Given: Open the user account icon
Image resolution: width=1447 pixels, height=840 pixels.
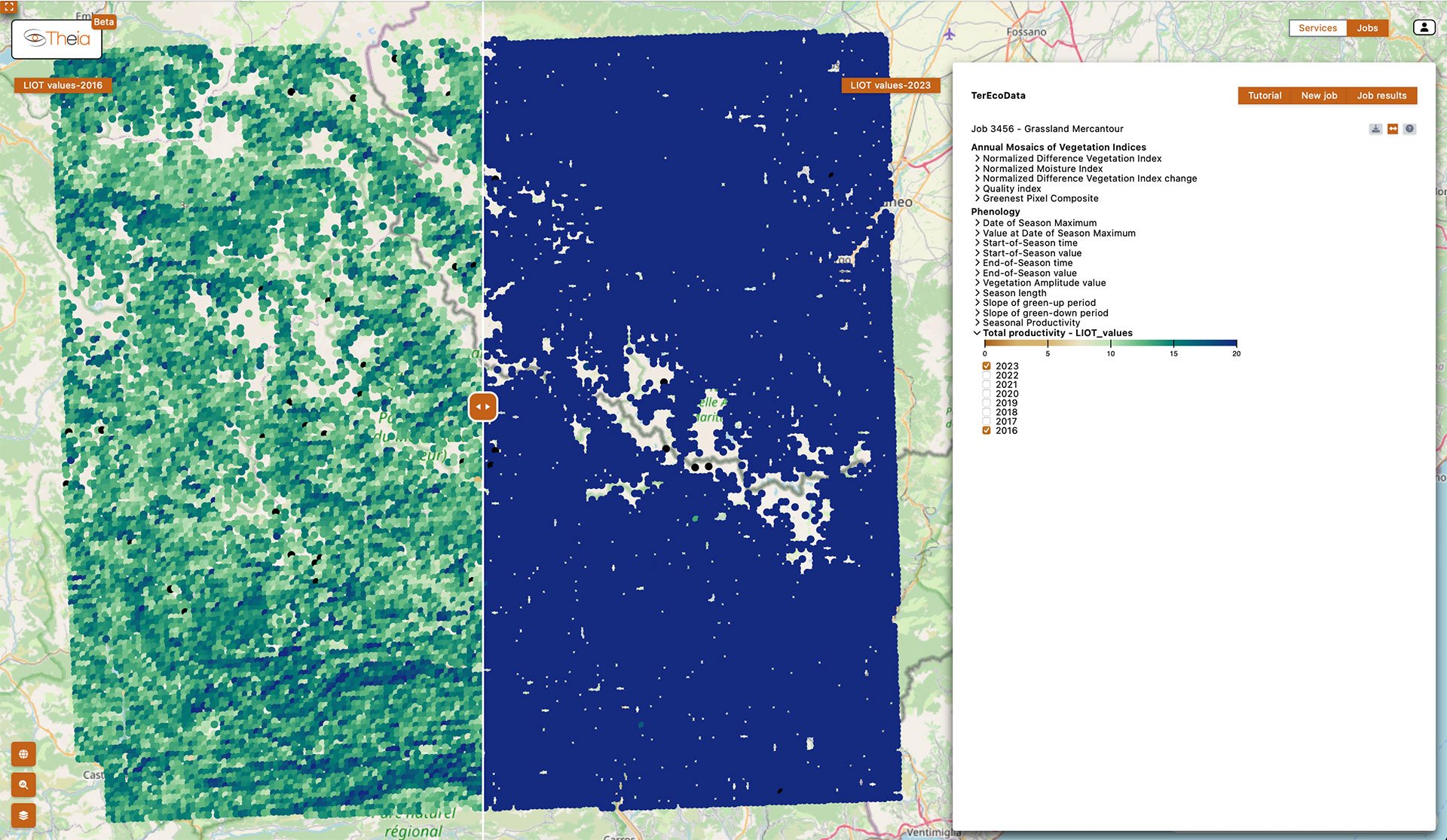Looking at the screenshot, I should tap(1424, 28).
